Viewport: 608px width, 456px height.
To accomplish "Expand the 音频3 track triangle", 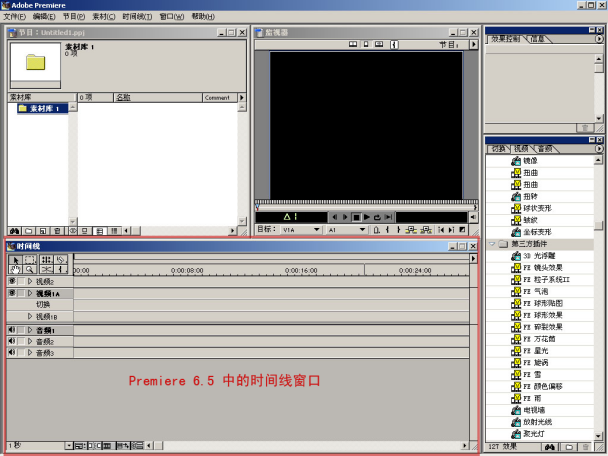I will pos(30,352).
